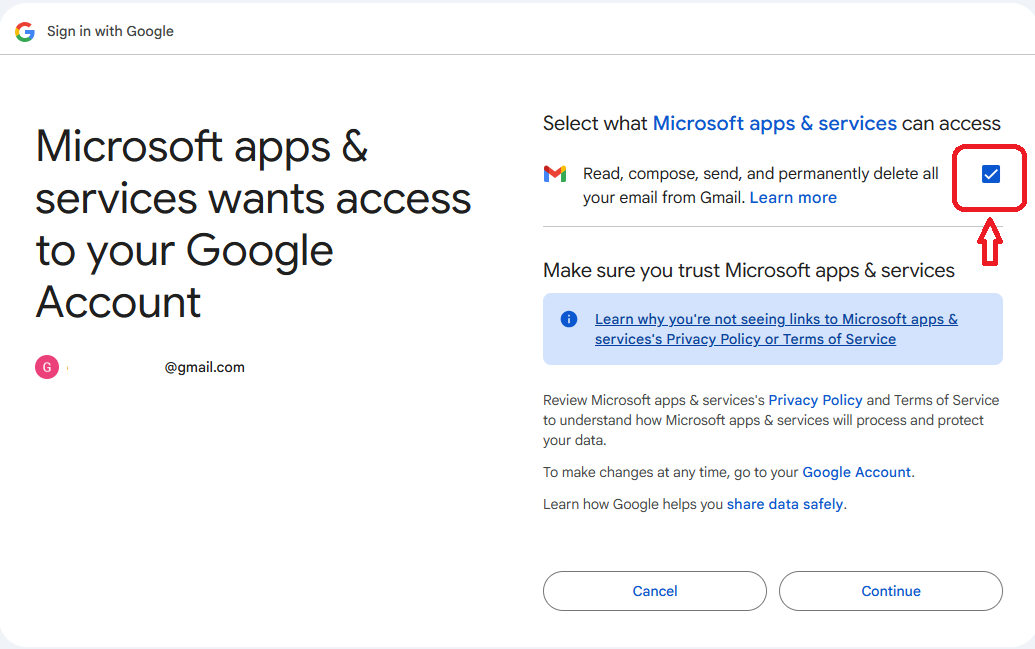Click the Google logo icon
This screenshot has height=649, width=1035.
25,31
